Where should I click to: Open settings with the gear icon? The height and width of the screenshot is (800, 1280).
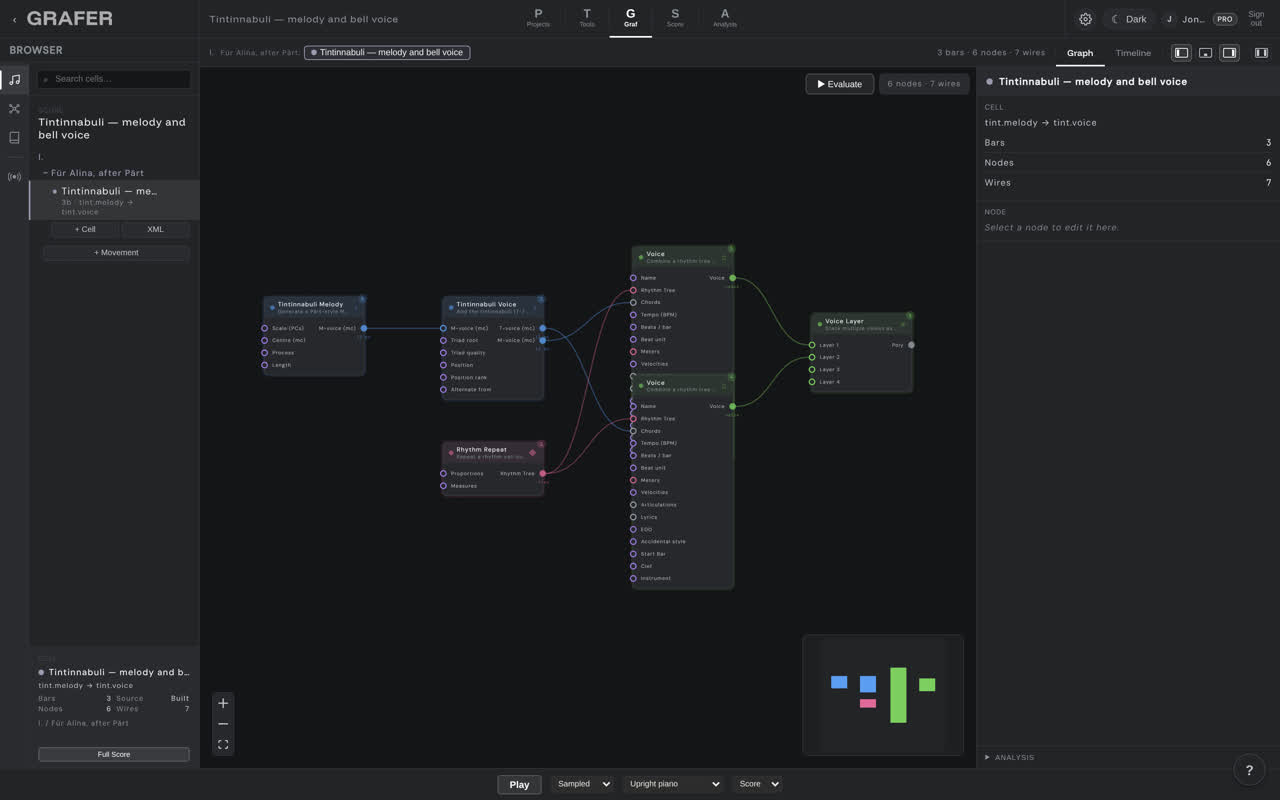1085,19
